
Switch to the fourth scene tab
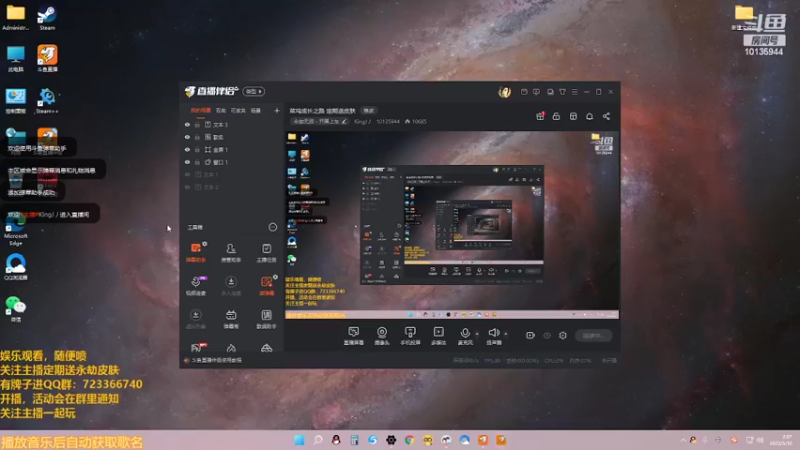(x=256, y=111)
